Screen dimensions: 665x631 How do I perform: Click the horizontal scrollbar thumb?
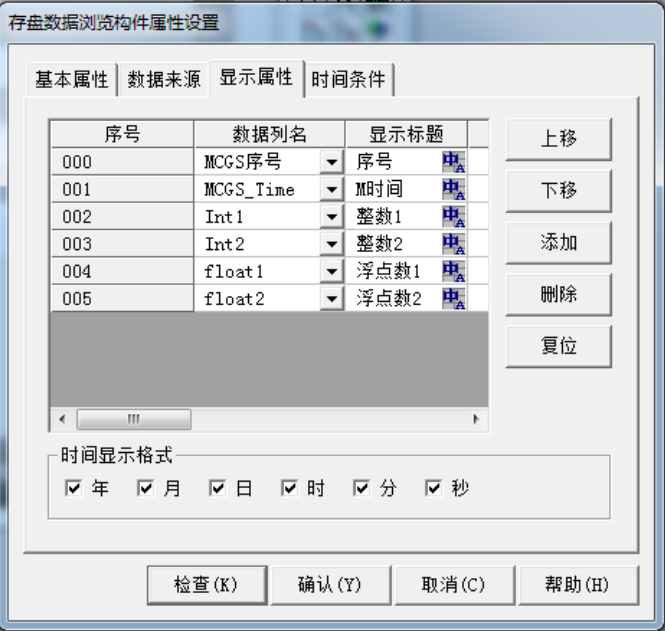[x=134, y=419]
